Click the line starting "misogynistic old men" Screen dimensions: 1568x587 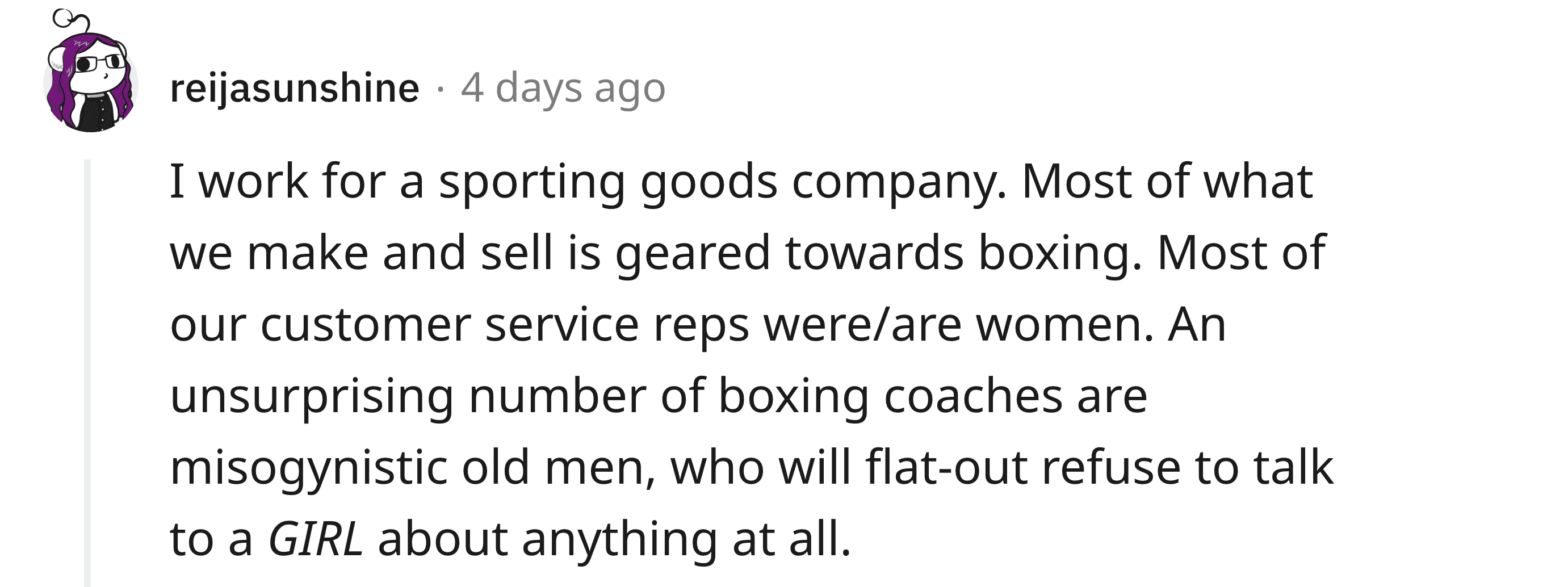click(752, 468)
